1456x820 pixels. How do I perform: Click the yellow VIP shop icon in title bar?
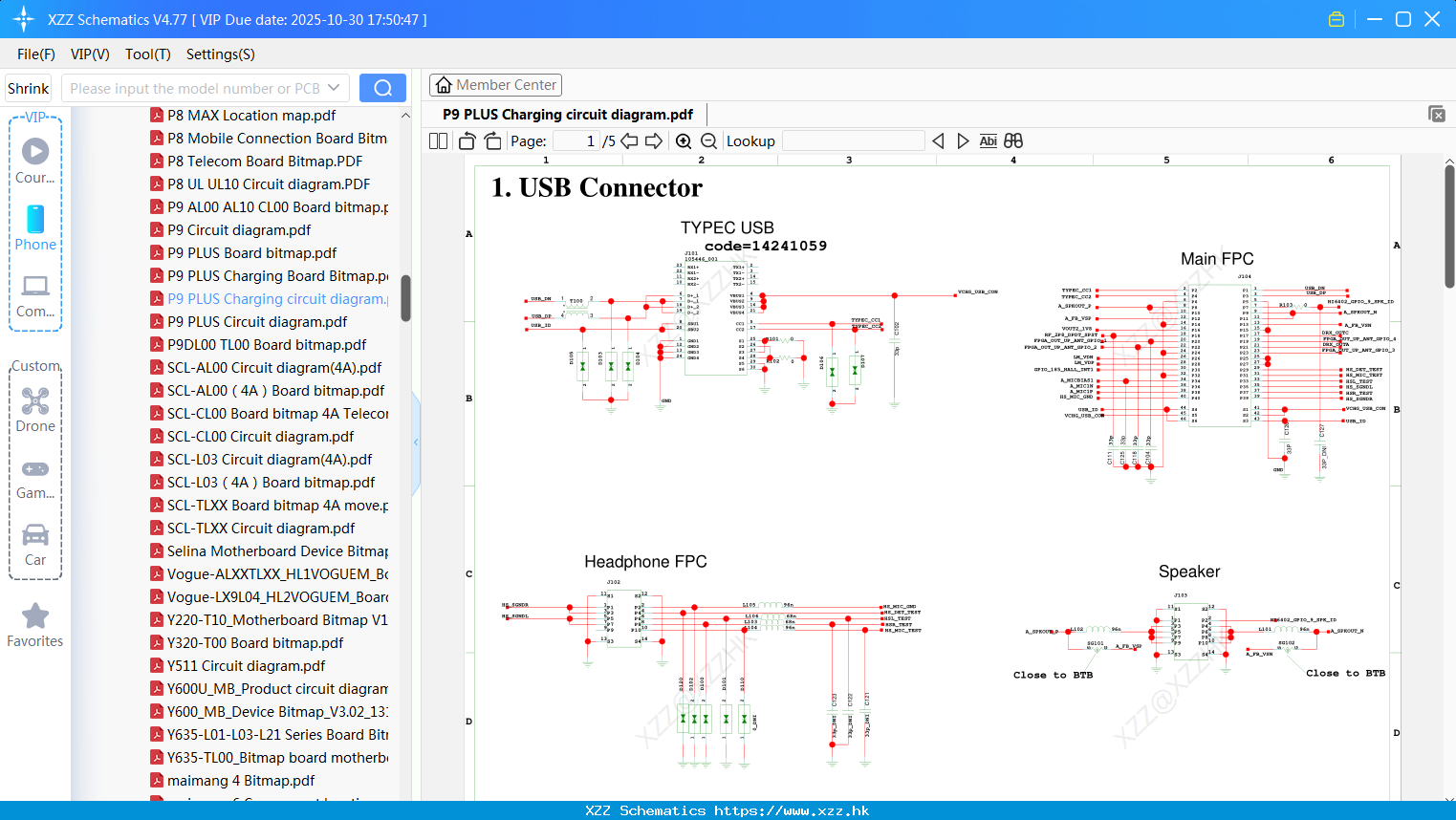coord(1336,19)
